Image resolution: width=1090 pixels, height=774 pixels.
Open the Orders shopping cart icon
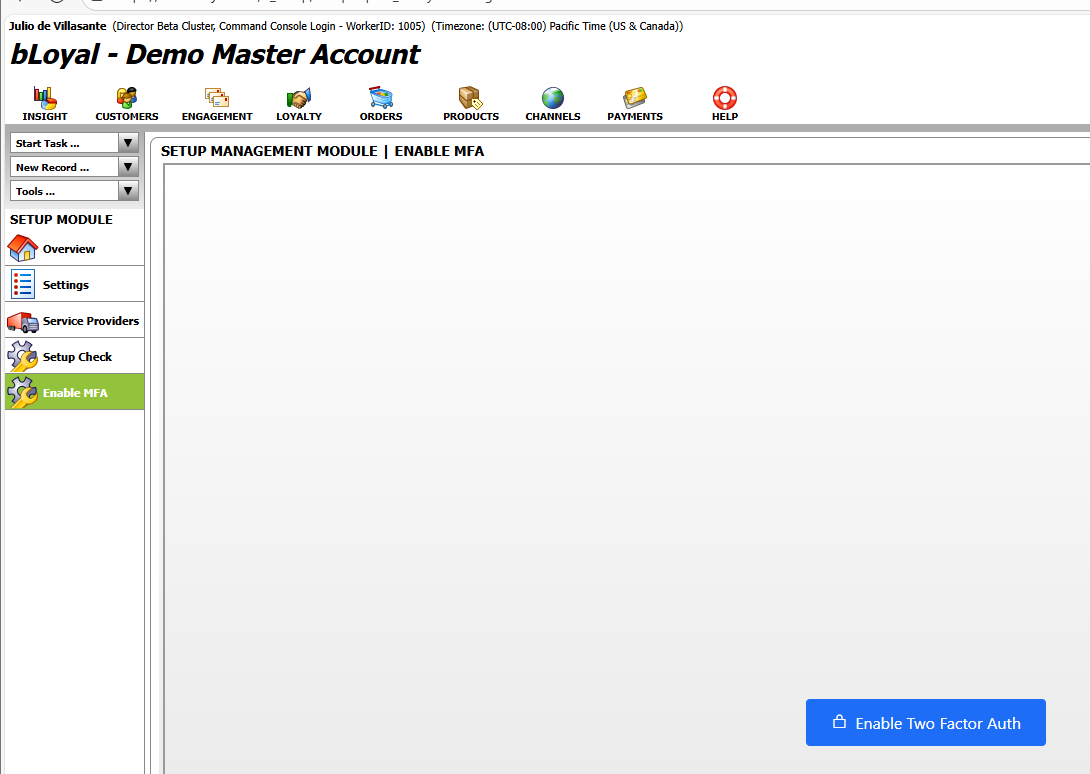point(381,98)
